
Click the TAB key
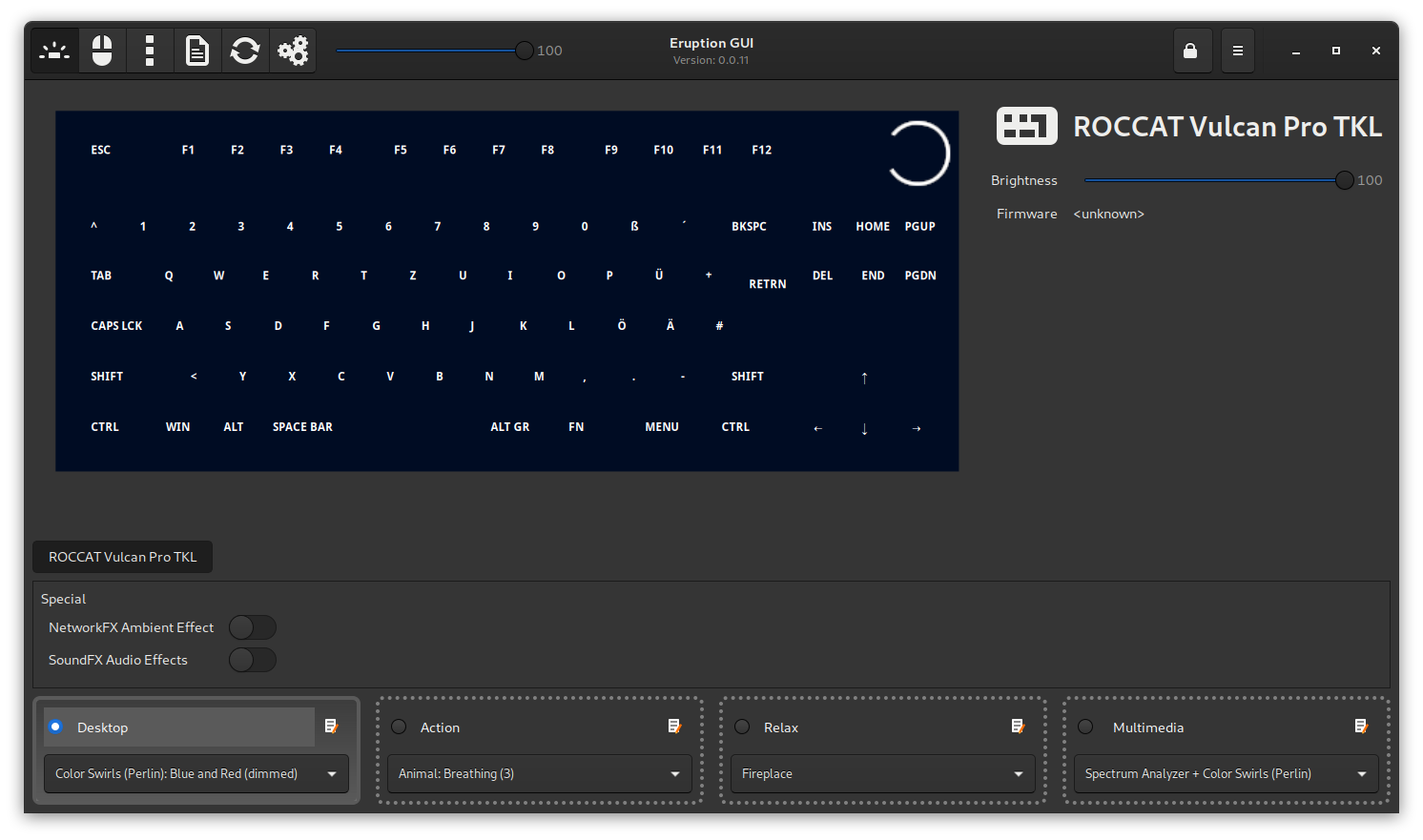tap(101, 276)
